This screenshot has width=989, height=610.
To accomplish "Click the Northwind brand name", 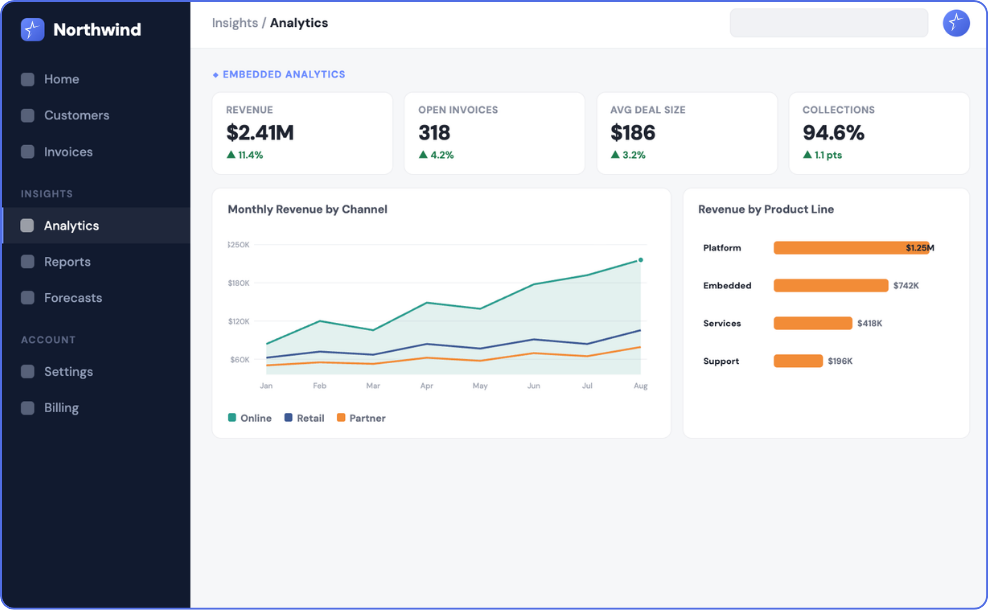I will point(97,30).
